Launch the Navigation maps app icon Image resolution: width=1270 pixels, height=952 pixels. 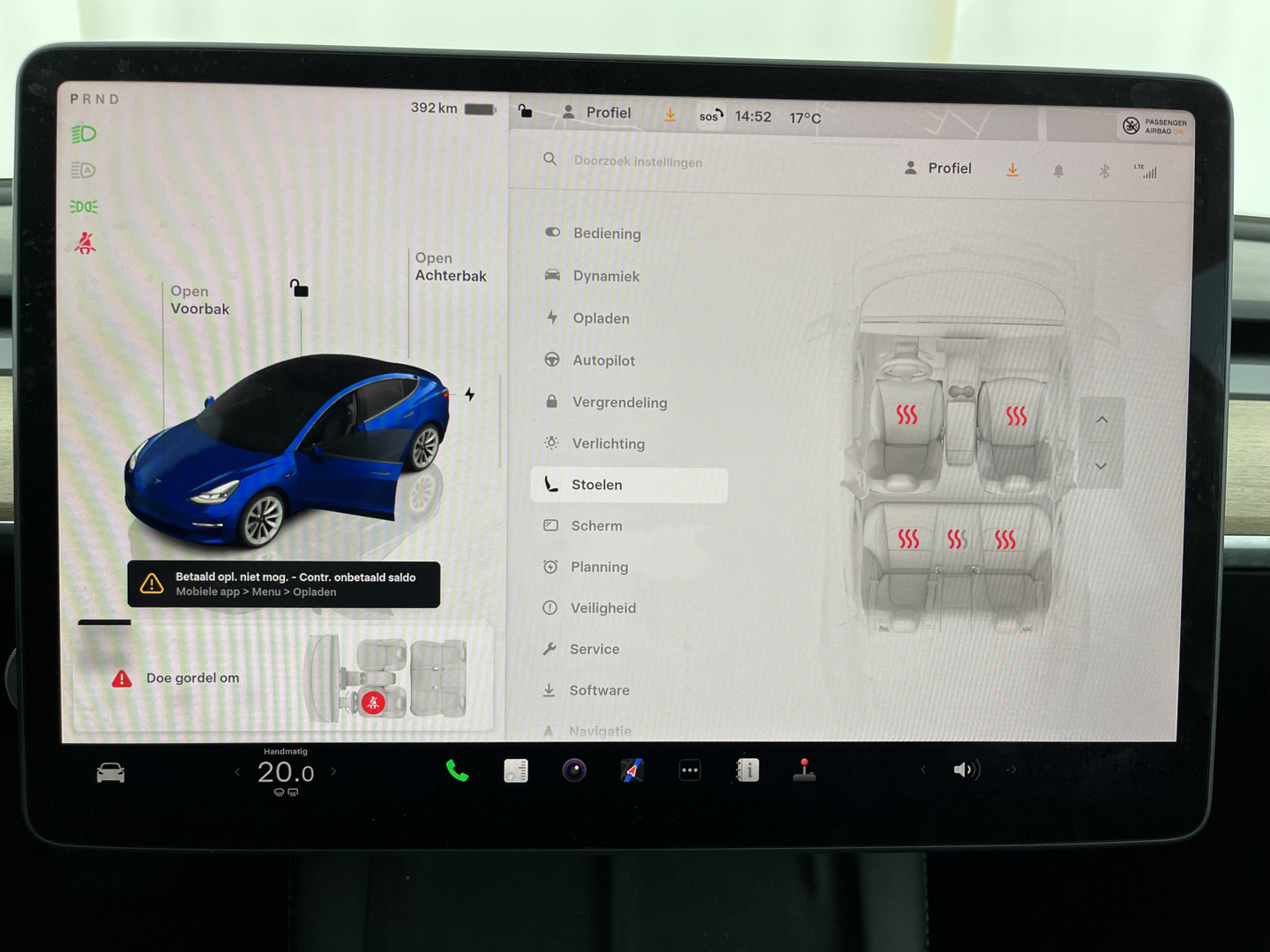pyautogui.click(x=631, y=770)
